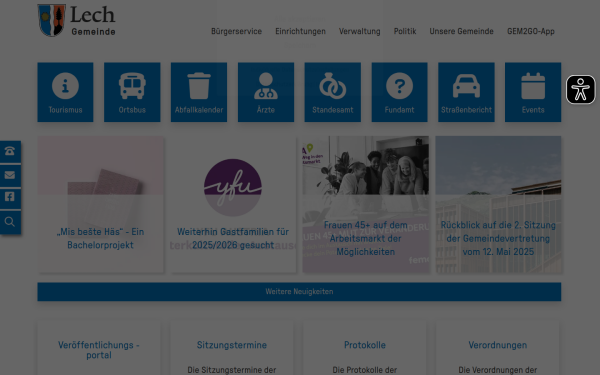This screenshot has width=600, height=375.
Task: Open the Events calendar tile
Action: pos(533,92)
